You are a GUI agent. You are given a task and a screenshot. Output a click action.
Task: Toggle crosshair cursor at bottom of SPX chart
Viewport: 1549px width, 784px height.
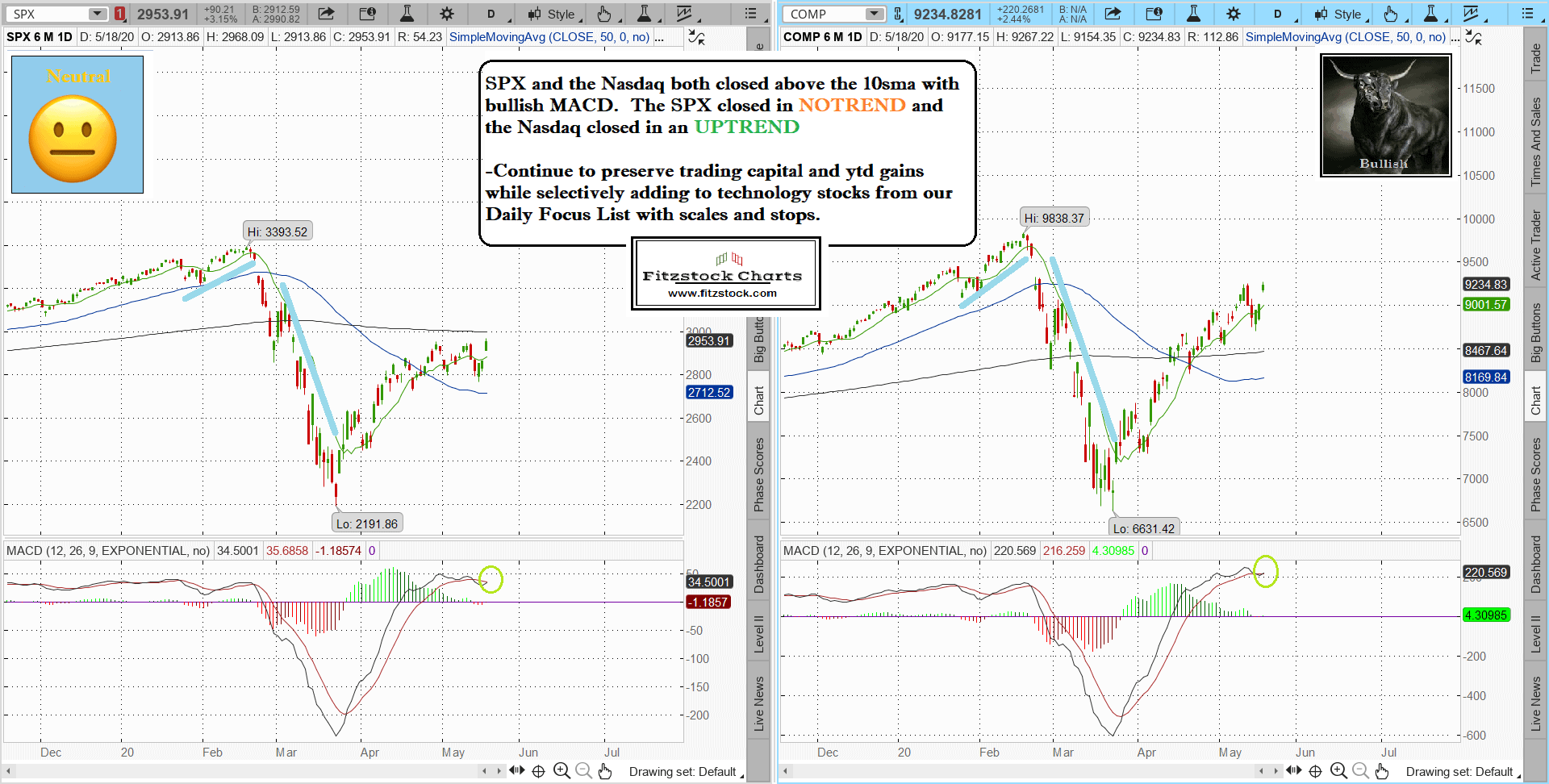pos(538,771)
